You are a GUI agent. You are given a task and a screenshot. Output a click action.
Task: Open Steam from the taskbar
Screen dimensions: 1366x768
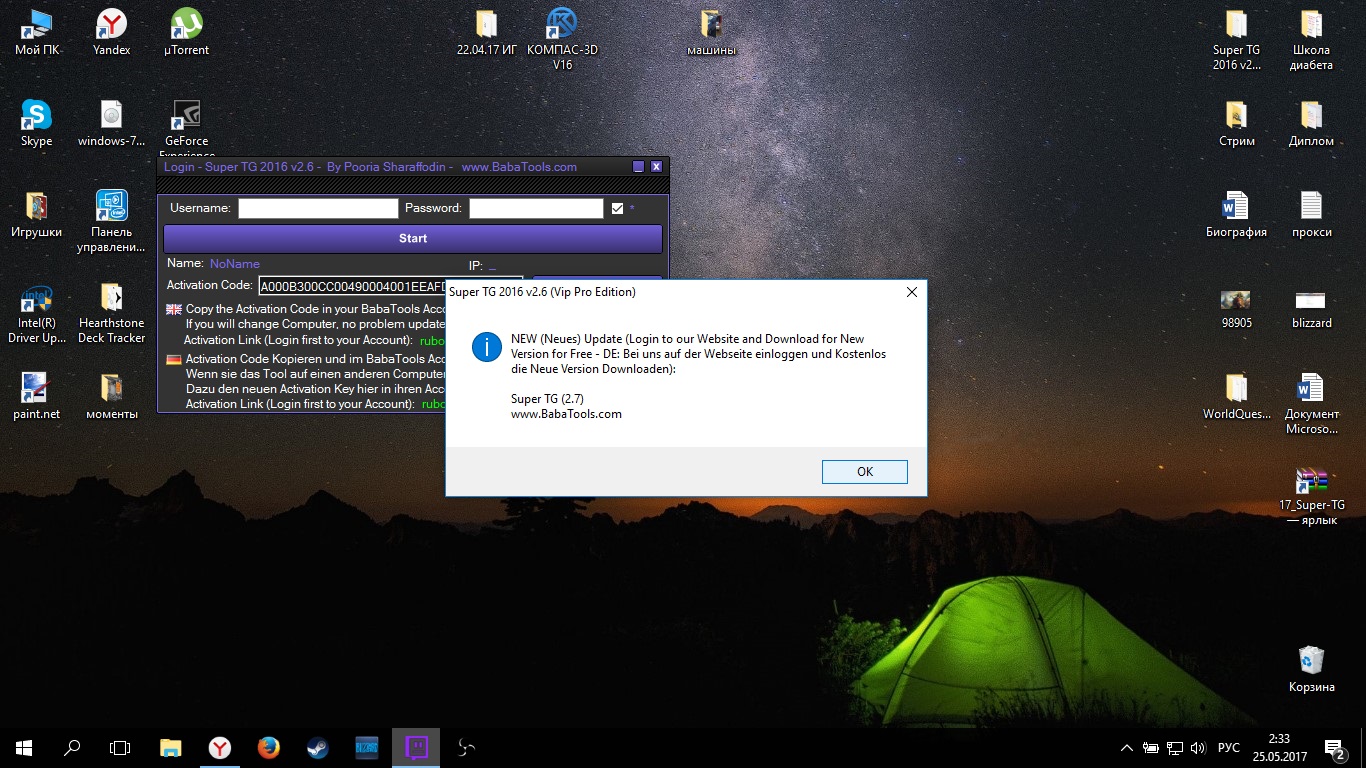[318, 747]
